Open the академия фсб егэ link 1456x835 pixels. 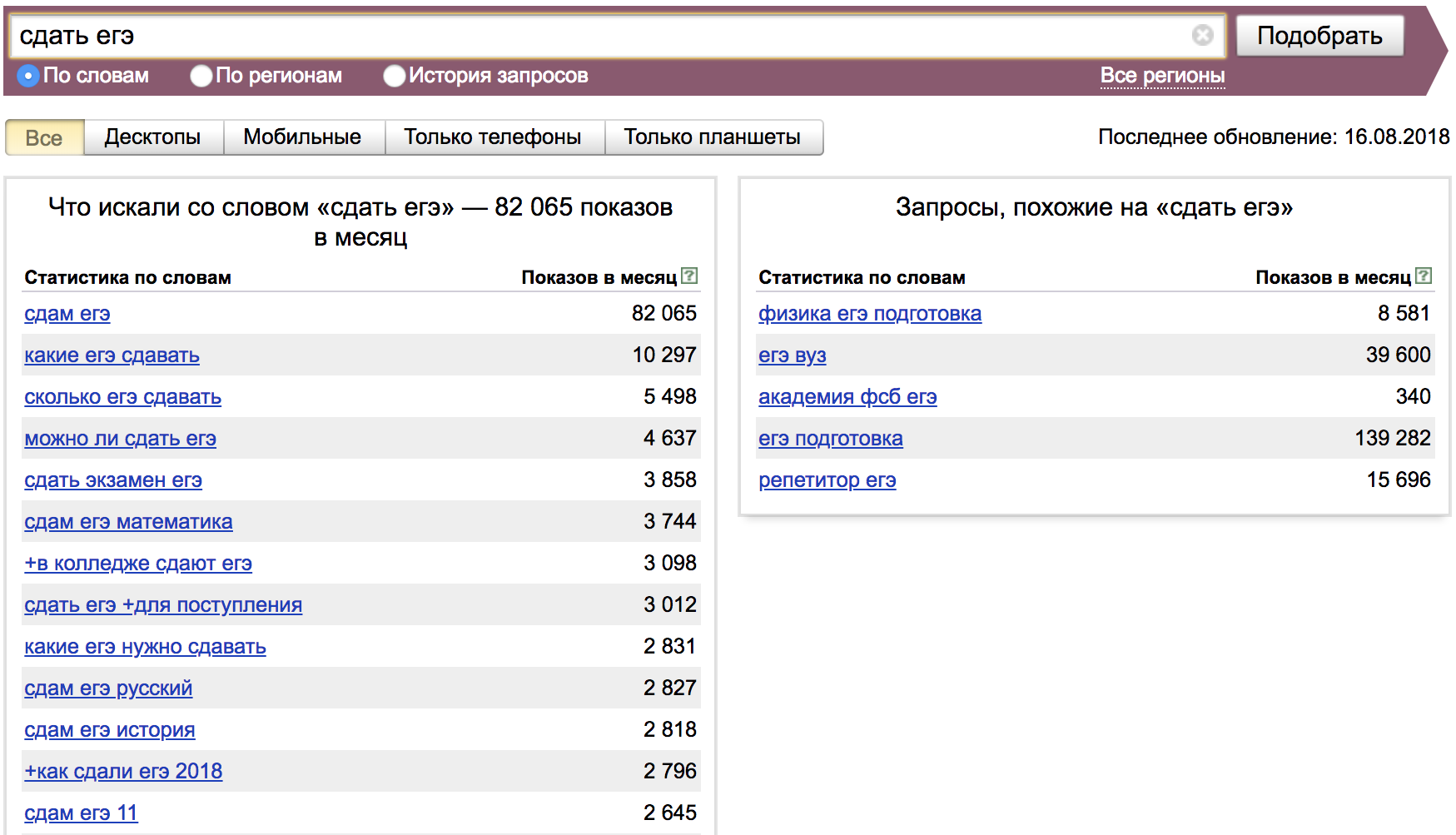847,397
